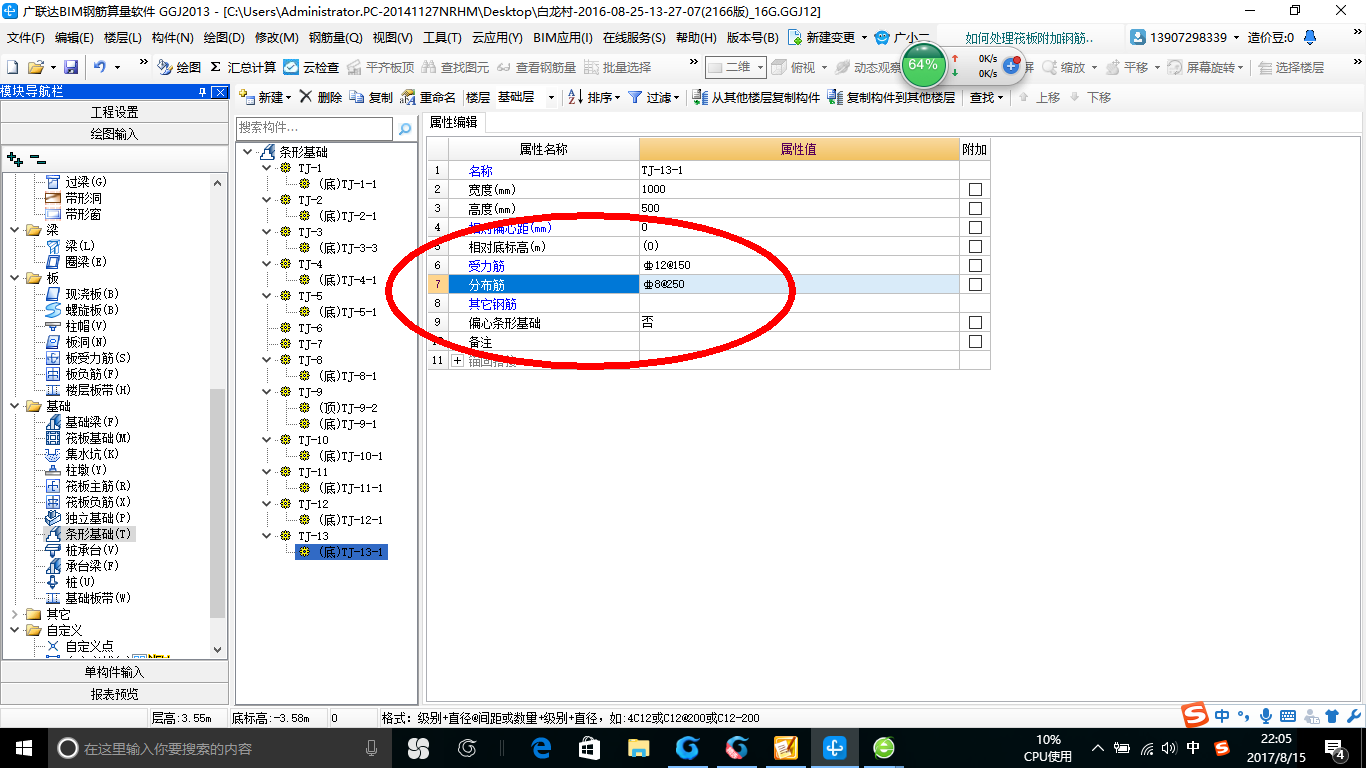Toggle 附加 checkbox for 宽度(mm) row
This screenshot has height=768, width=1366.
(975, 190)
